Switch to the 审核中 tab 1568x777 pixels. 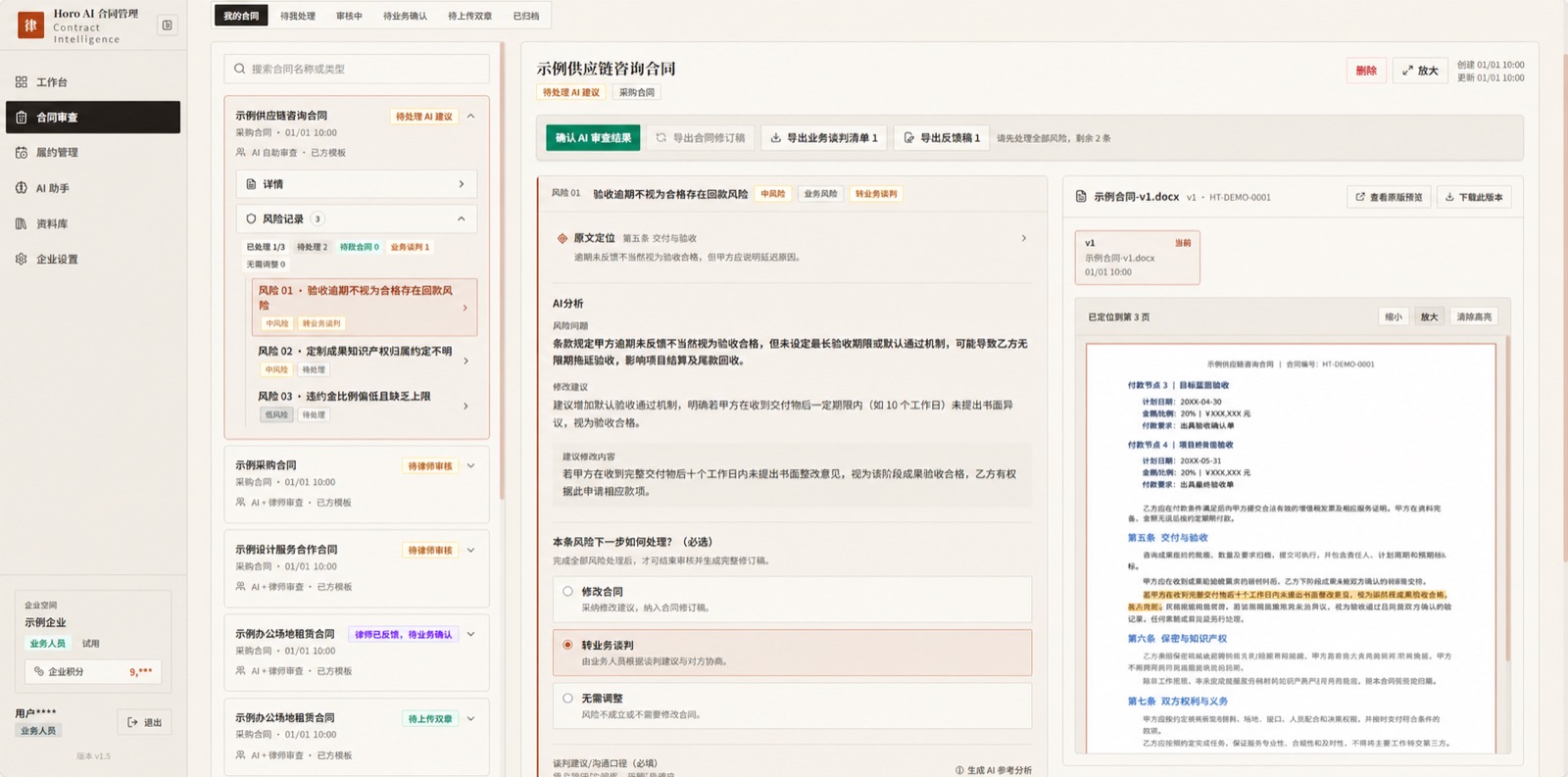349,16
